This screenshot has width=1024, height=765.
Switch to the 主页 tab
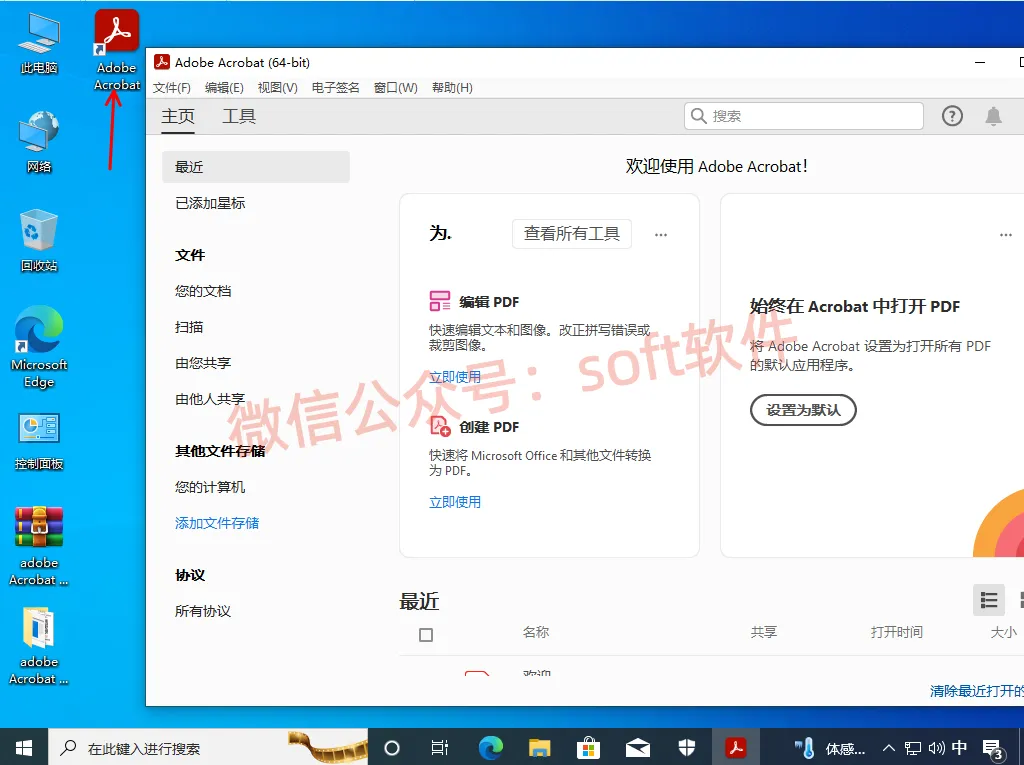pos(178,116)
